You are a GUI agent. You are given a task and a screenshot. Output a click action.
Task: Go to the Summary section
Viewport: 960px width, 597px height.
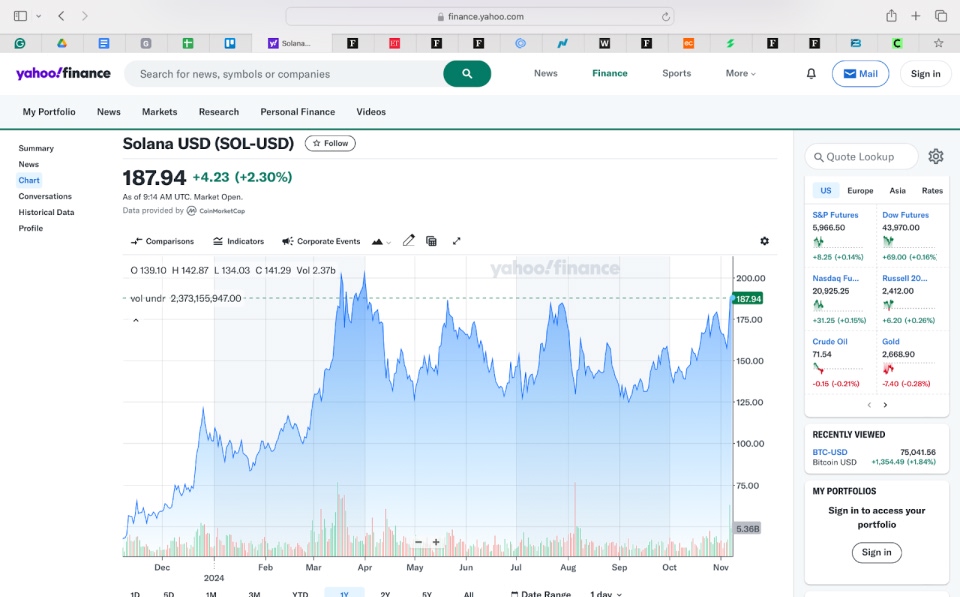pyautogui.click(x=36, y=148)
